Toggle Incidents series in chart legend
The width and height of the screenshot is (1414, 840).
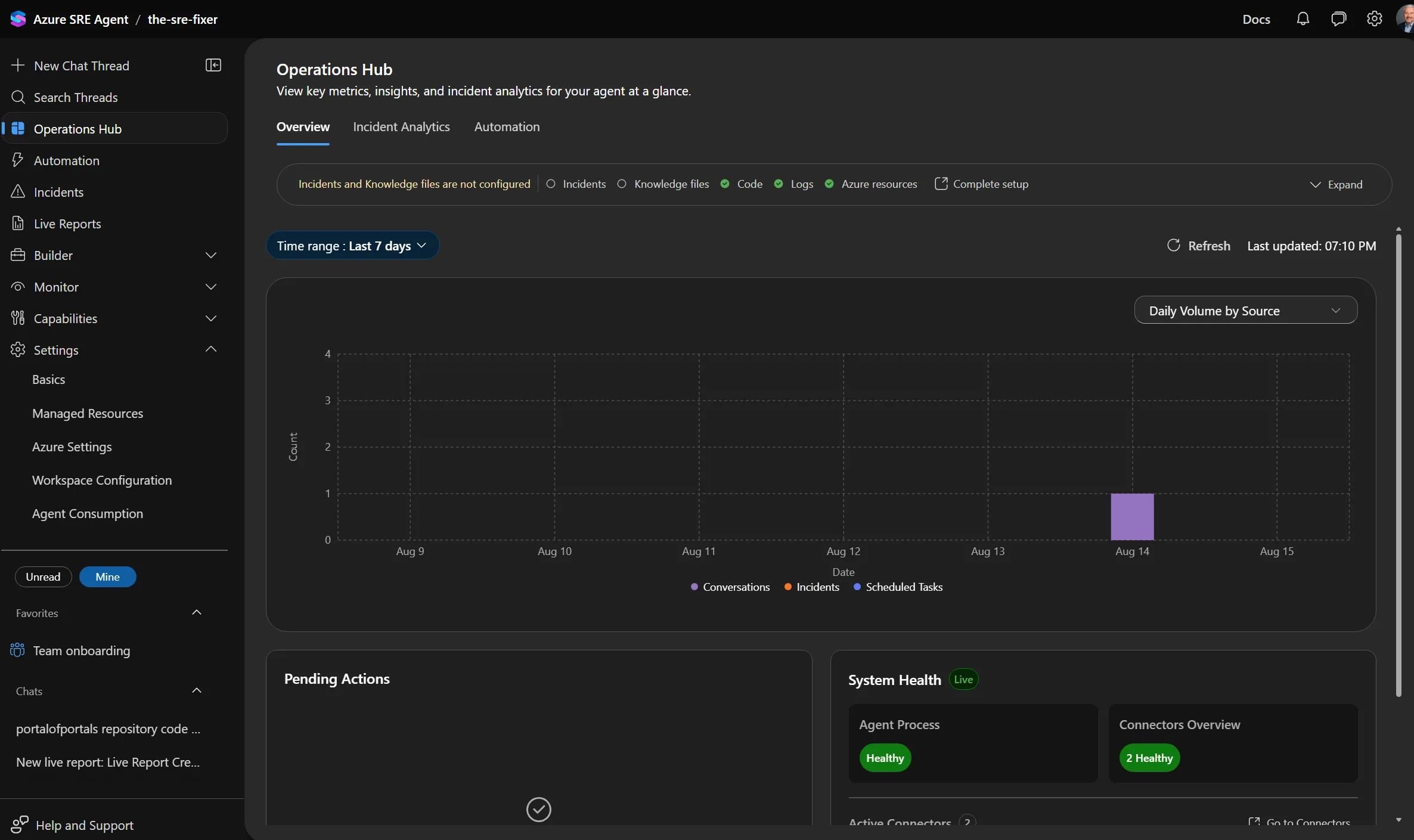[x=812, y=587]
